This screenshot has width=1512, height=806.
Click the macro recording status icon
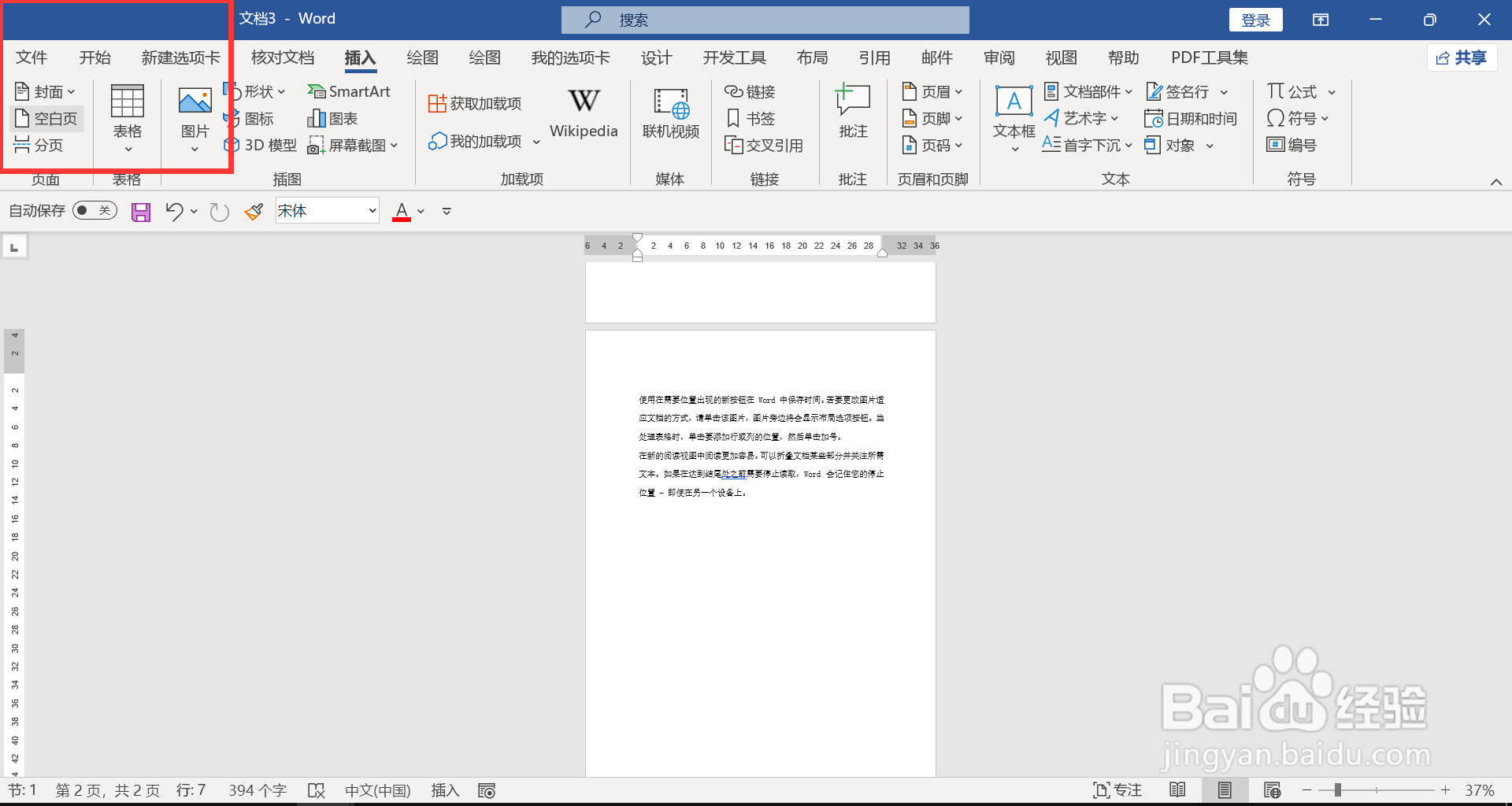tap(487, 790)
